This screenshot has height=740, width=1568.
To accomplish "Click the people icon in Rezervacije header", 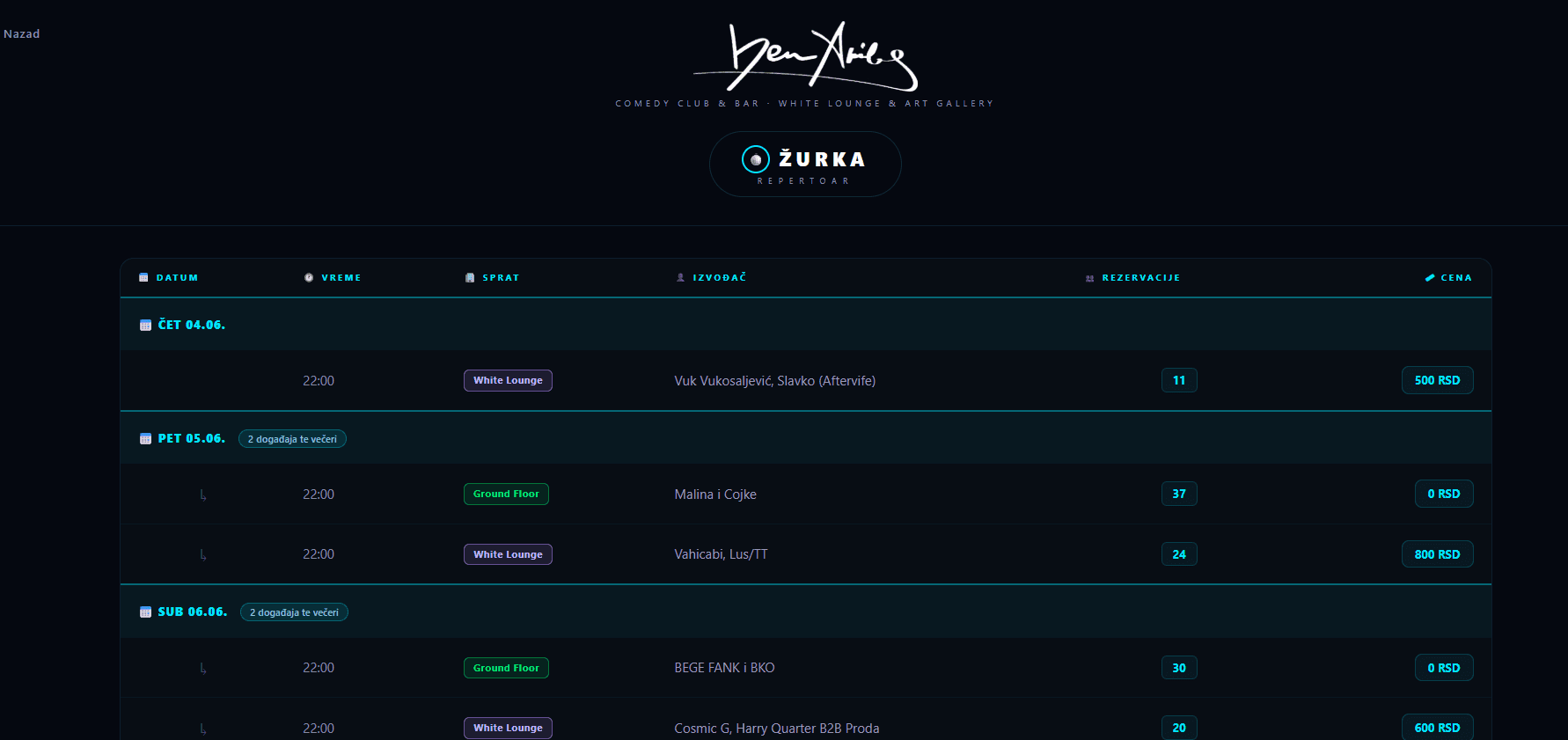I will [1090, 278].
